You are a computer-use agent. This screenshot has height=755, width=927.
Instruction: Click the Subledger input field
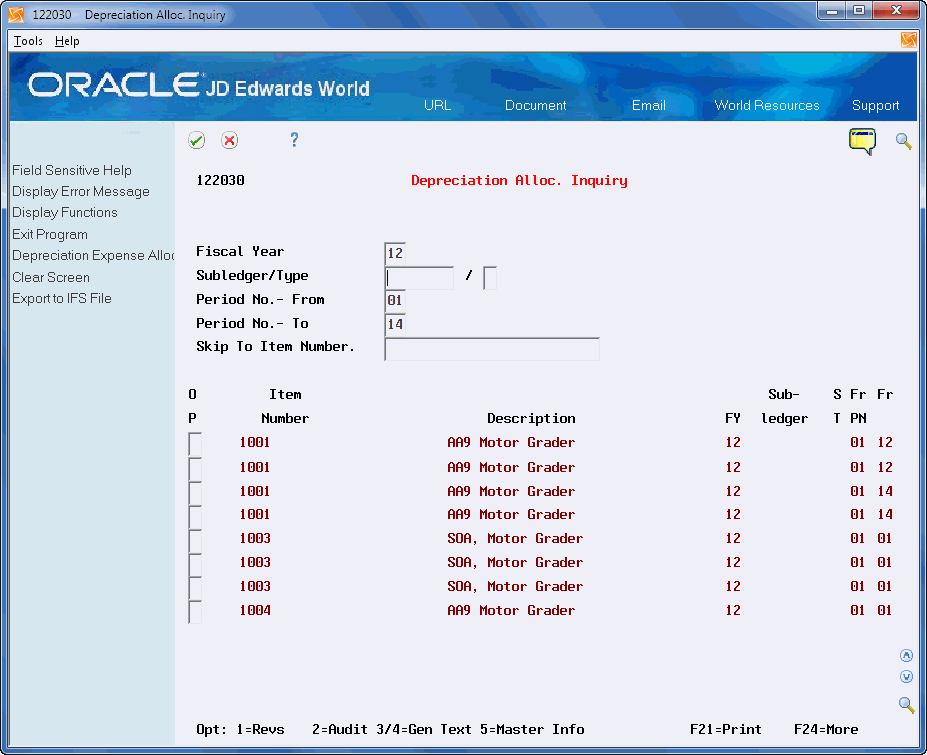pyautogui.click(x=419, y=277)
